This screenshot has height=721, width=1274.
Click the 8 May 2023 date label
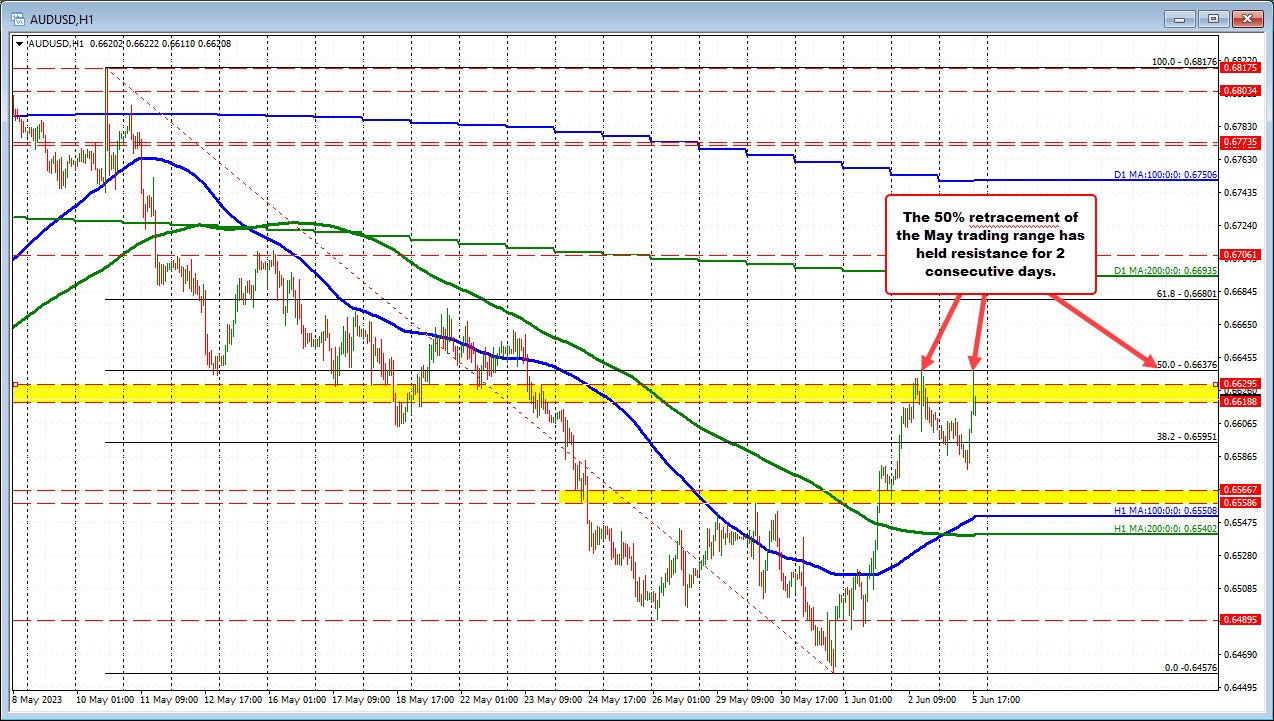(37, 699)
